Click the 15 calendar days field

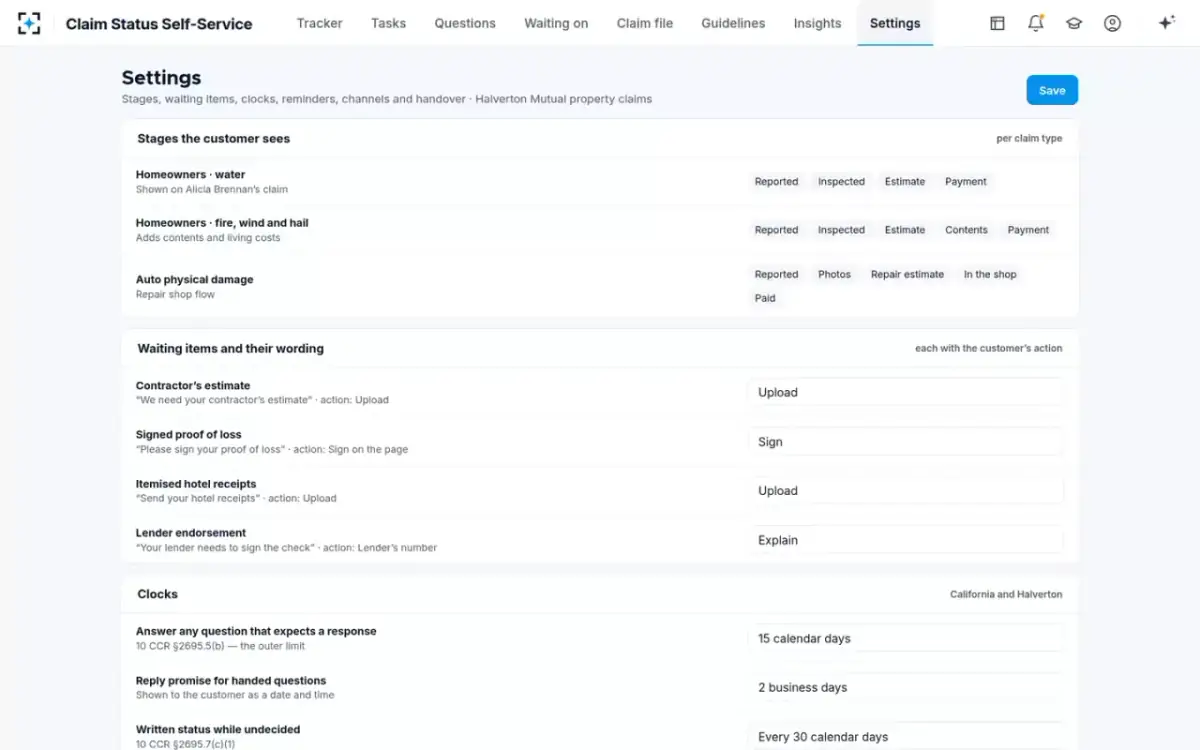click(x=905, y=638)
